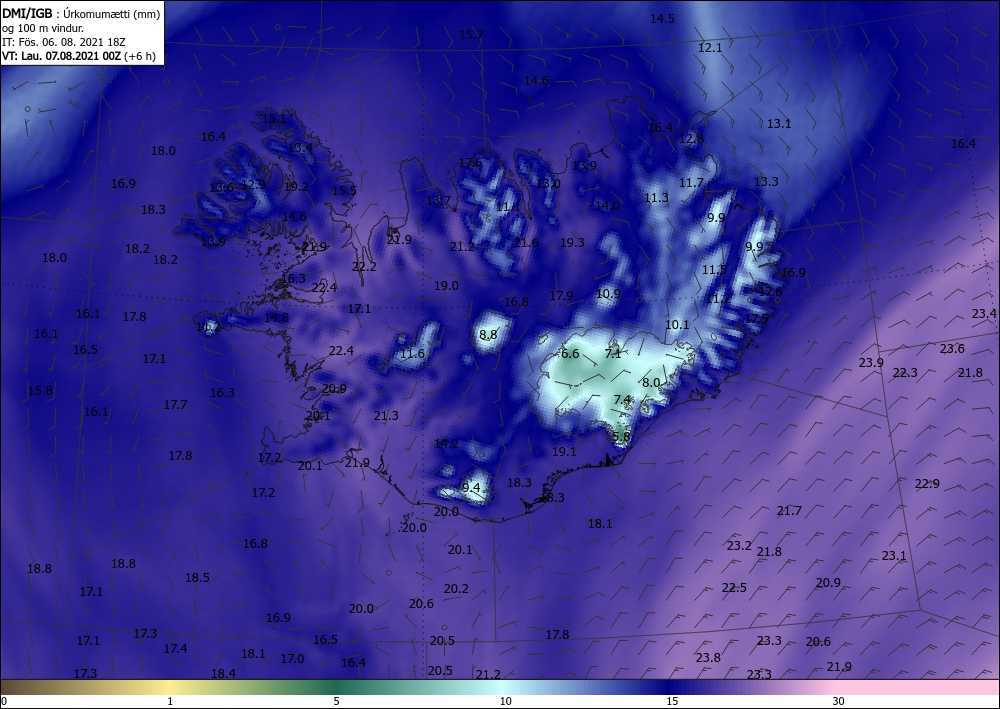Select the map value 11.6

(412, 353)
